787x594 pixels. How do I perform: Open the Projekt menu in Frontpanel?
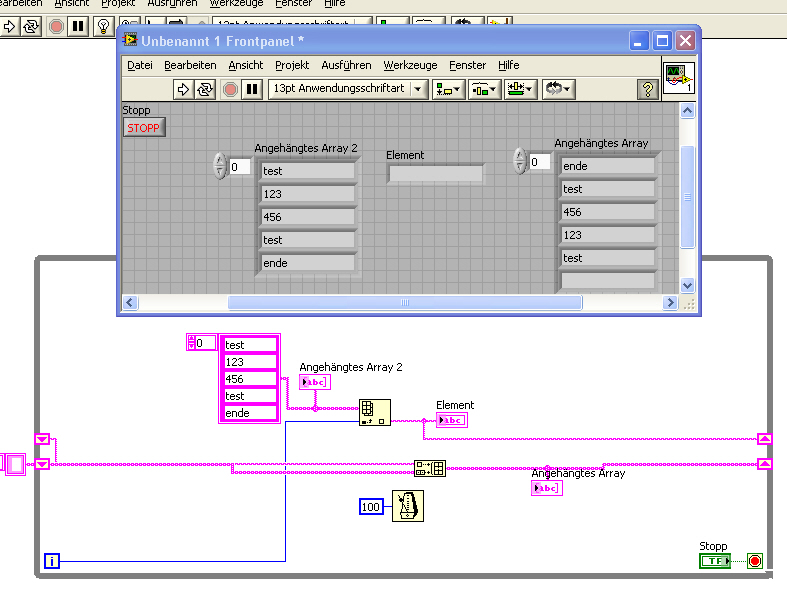pos(292,65)
